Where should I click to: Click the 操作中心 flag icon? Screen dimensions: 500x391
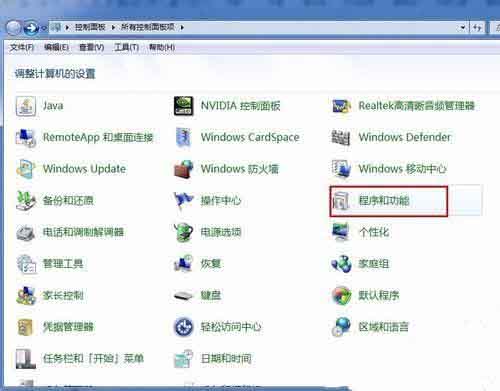pos(183,200)
